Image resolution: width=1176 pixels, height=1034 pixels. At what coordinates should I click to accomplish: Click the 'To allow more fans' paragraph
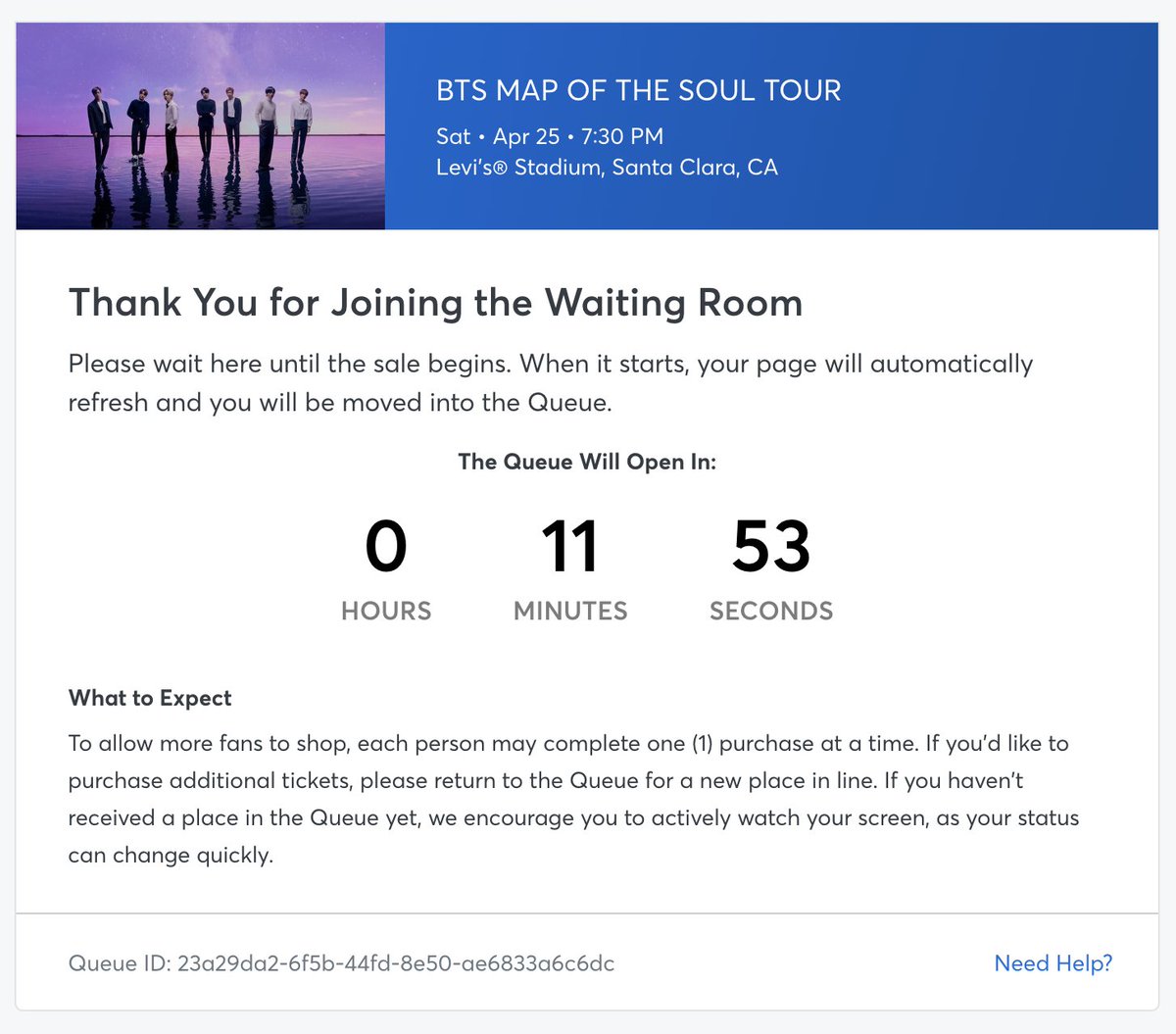click(573, 799)
